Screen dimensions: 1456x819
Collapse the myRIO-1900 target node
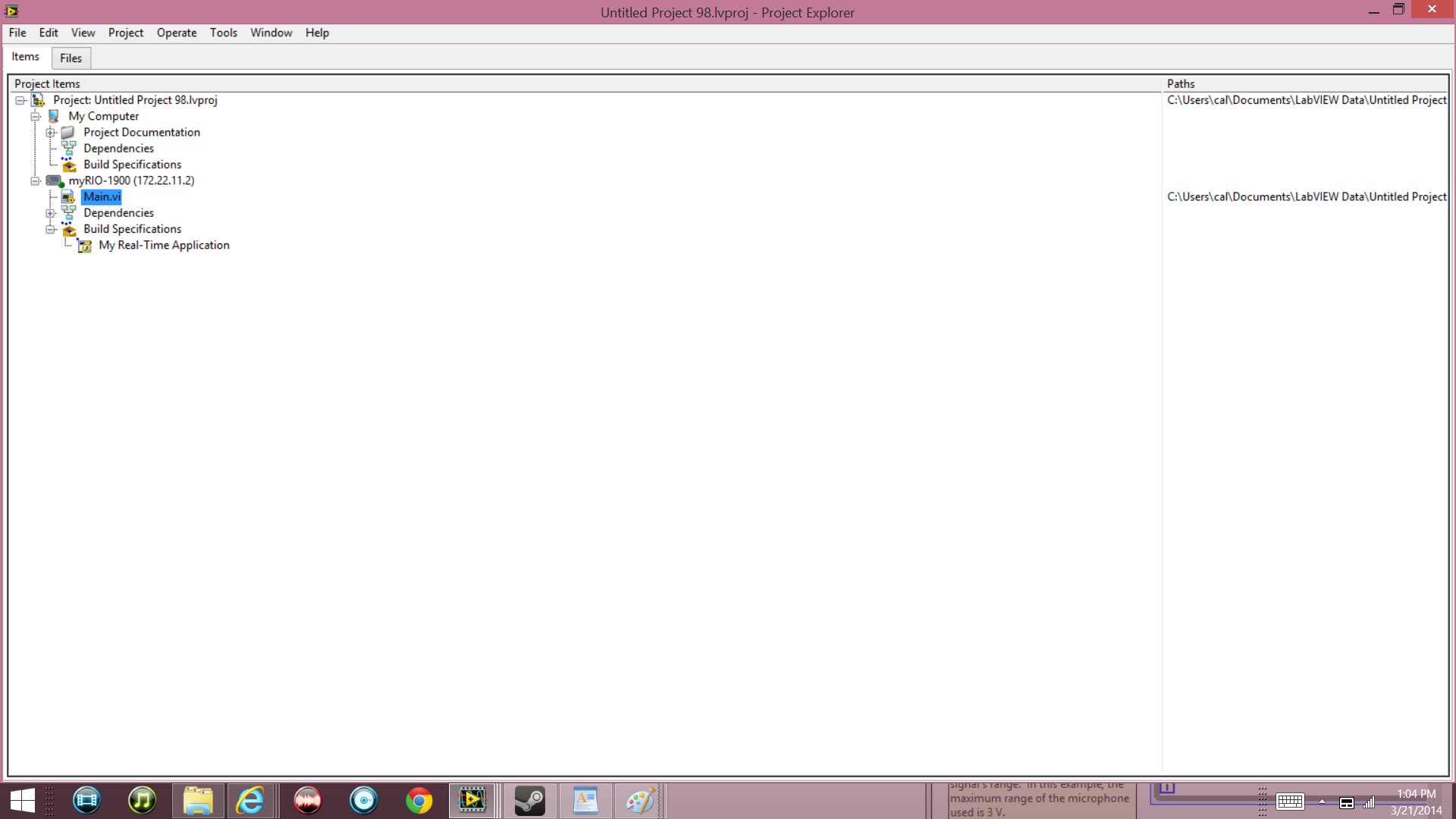[x=35, y=180]
